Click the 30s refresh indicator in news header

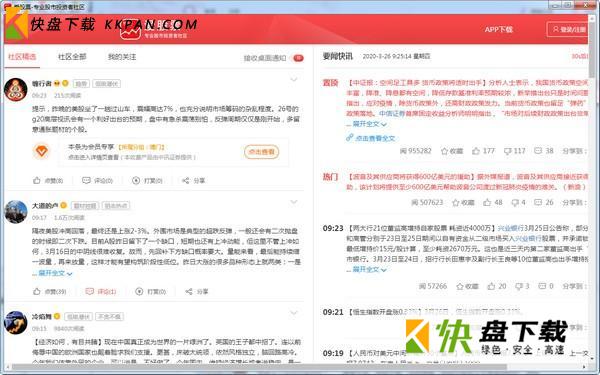pyautogui.click(x=579, y=56)
